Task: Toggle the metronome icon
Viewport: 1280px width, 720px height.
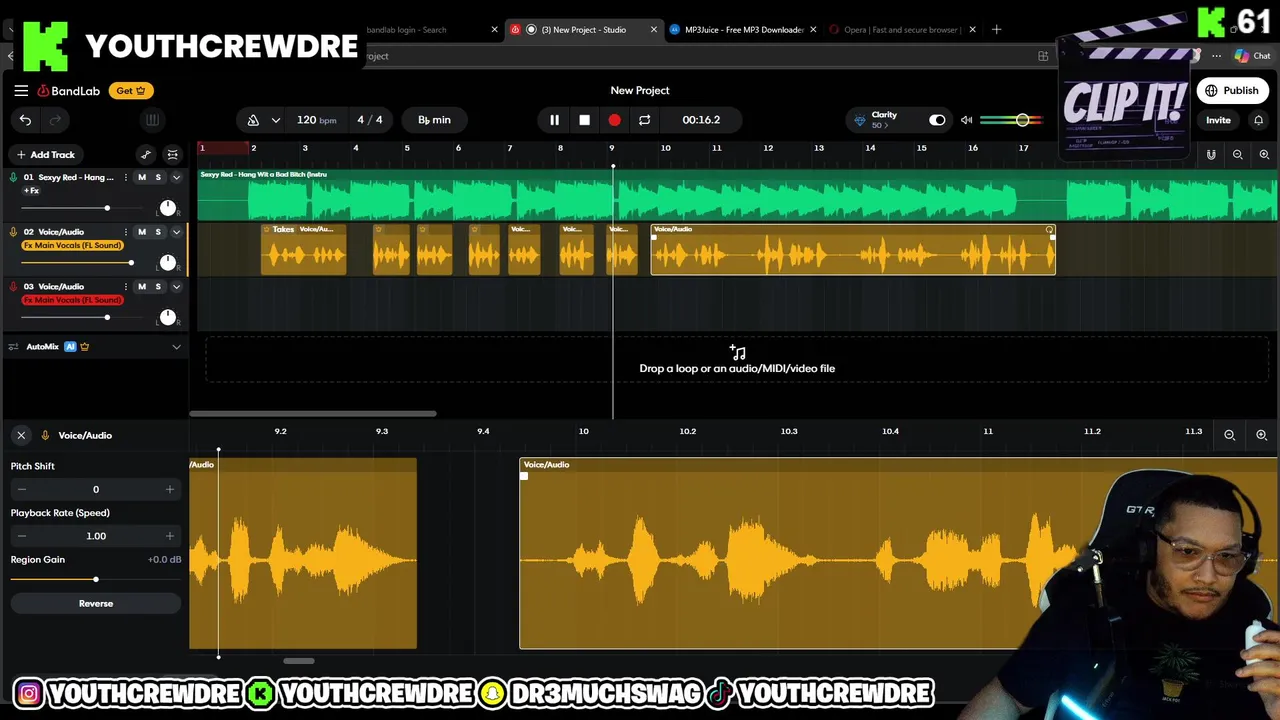Action: [253, 120]
